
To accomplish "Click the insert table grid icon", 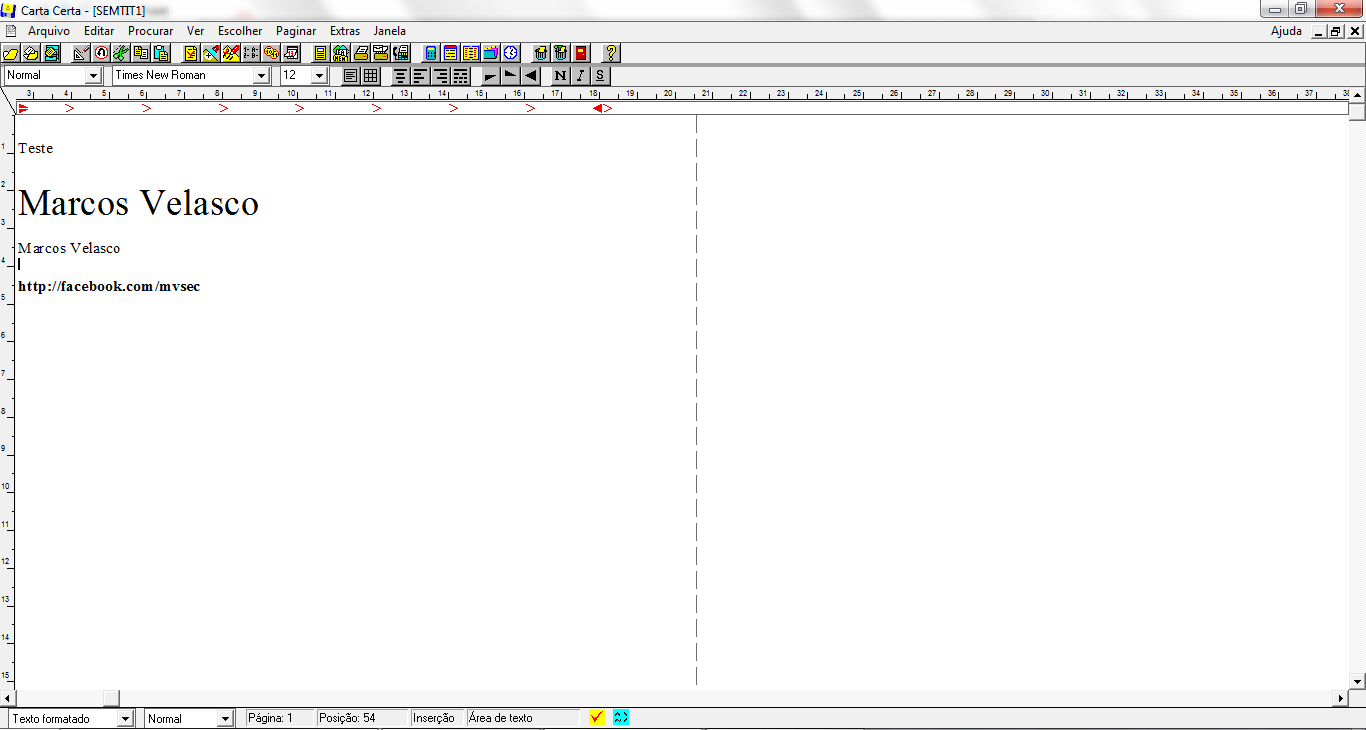I will 370,76.
